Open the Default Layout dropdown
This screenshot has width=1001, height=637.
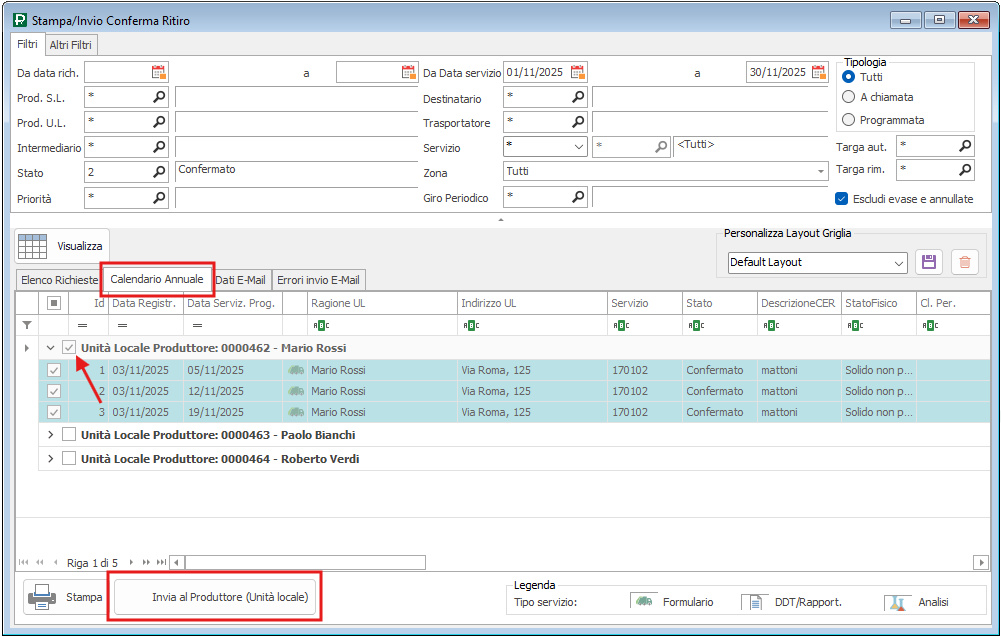click(x=898, y=262)
